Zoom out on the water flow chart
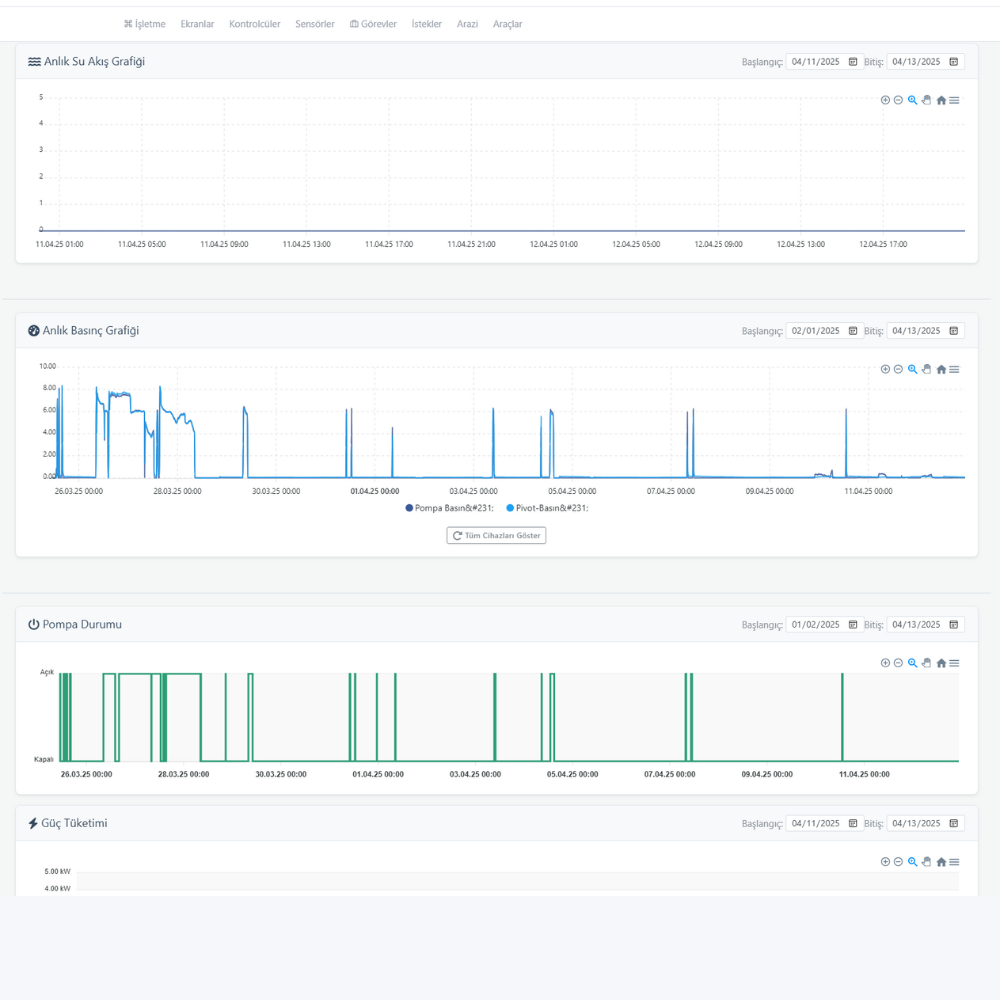Viewport: 1000px width, 1000px height. tap(898, 100)
